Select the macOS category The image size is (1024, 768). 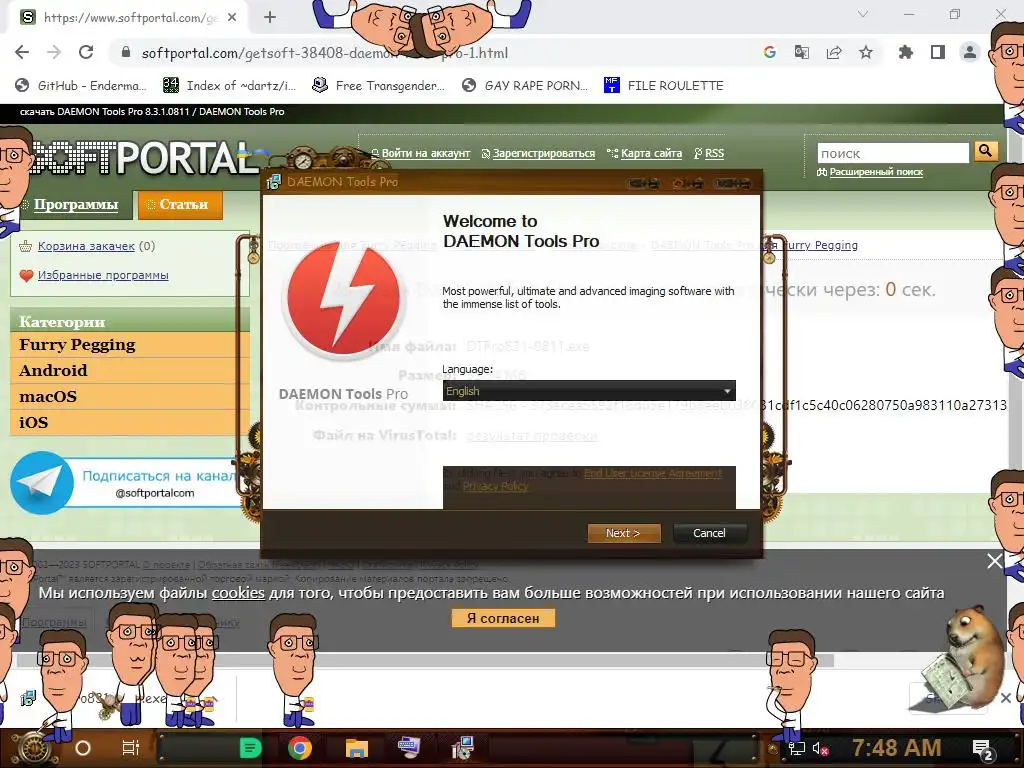129,396
